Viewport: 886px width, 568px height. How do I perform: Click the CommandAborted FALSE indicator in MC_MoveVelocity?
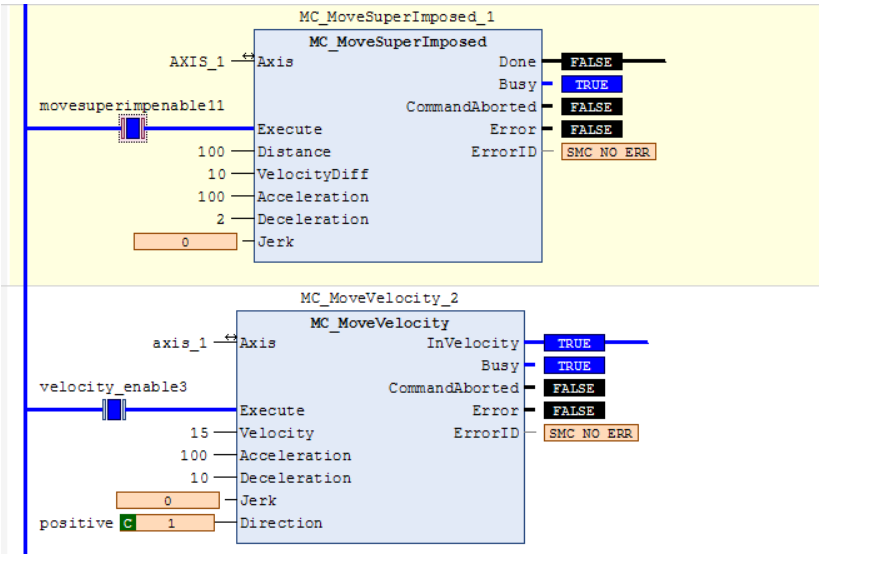574,388
